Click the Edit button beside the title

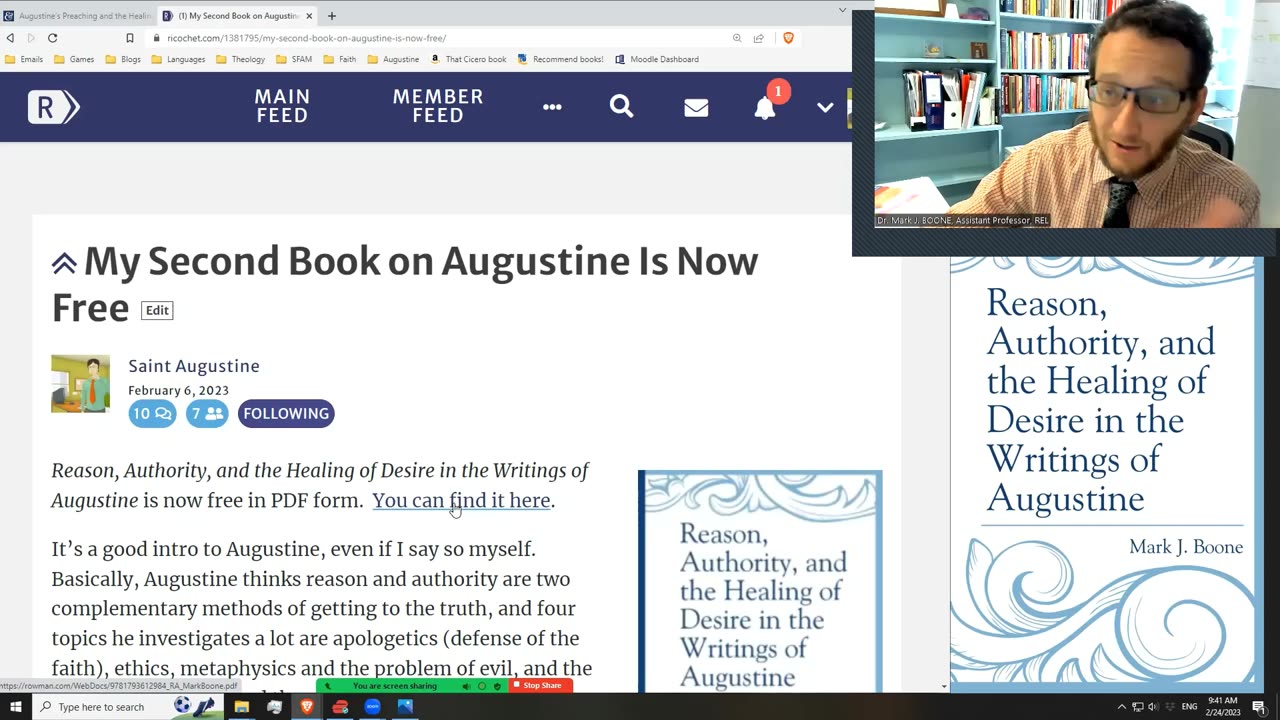(x=157, y=310)
